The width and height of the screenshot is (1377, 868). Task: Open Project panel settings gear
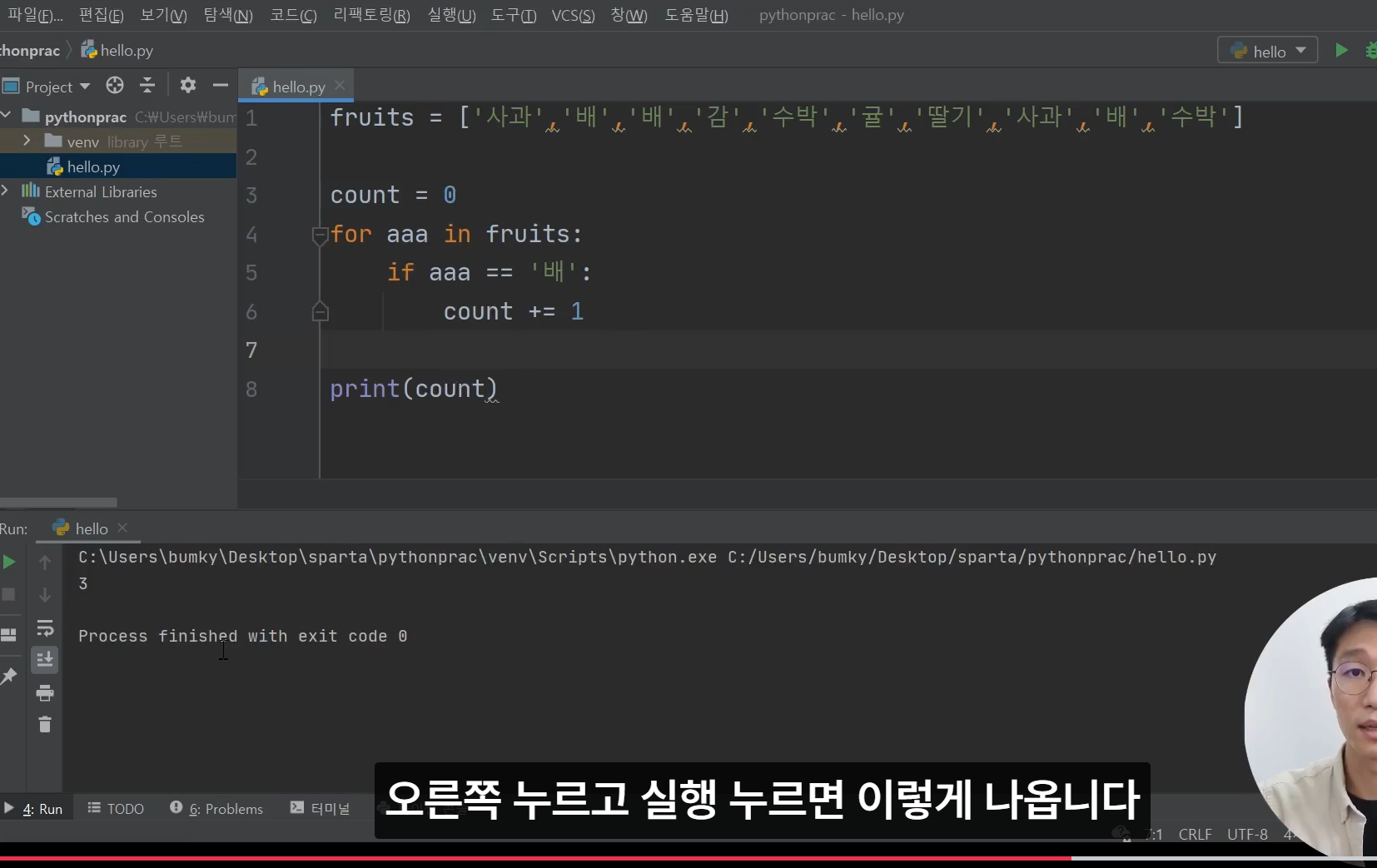coord(188,85)
